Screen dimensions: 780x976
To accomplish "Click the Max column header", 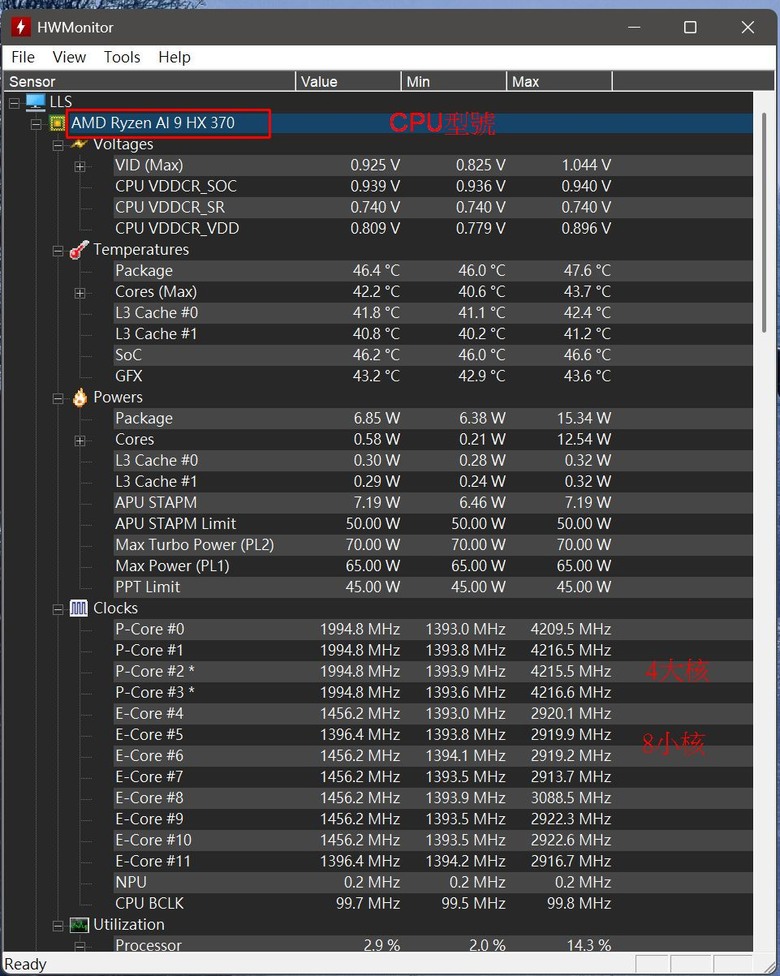I will point(559,82).
